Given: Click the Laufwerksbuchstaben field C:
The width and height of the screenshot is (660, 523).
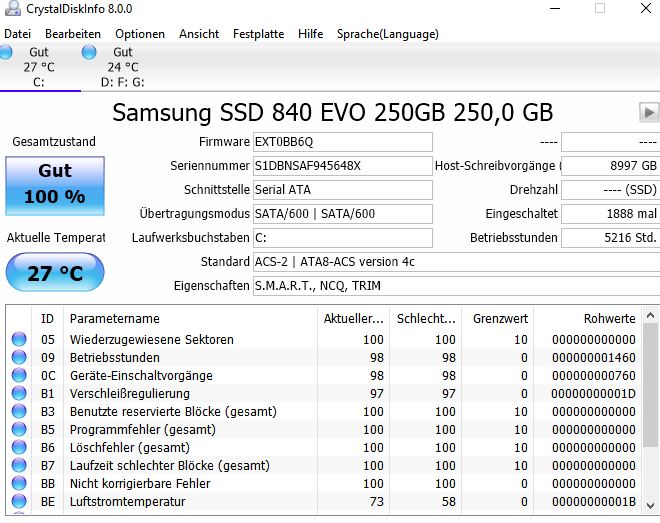Looking at the screenshot, I should tap(343, 238).
